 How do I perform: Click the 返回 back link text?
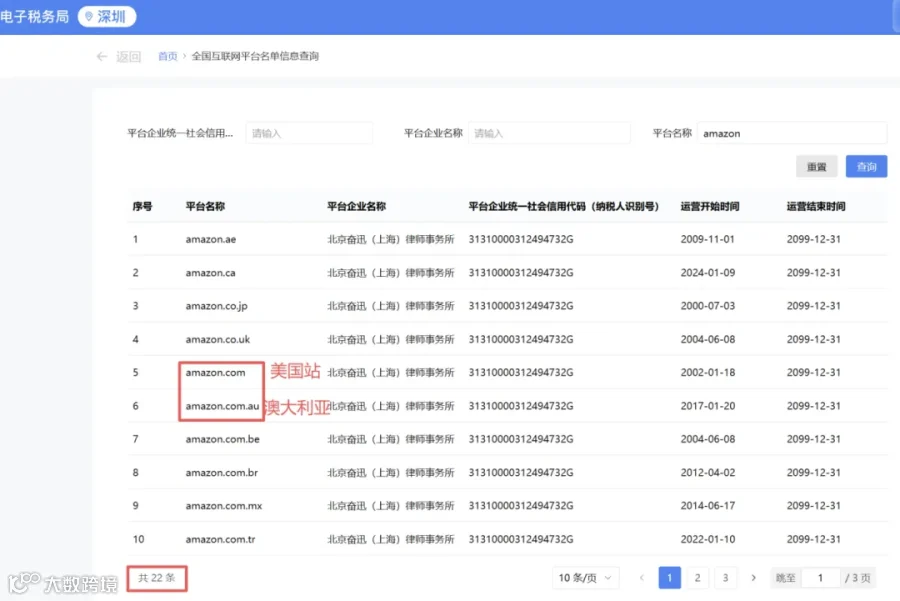pos(129,56)
